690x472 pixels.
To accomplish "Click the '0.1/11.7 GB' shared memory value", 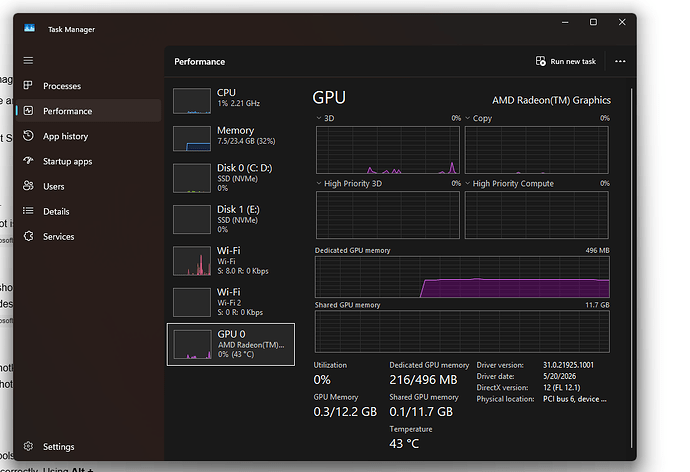I will click(x=421, y=412).
